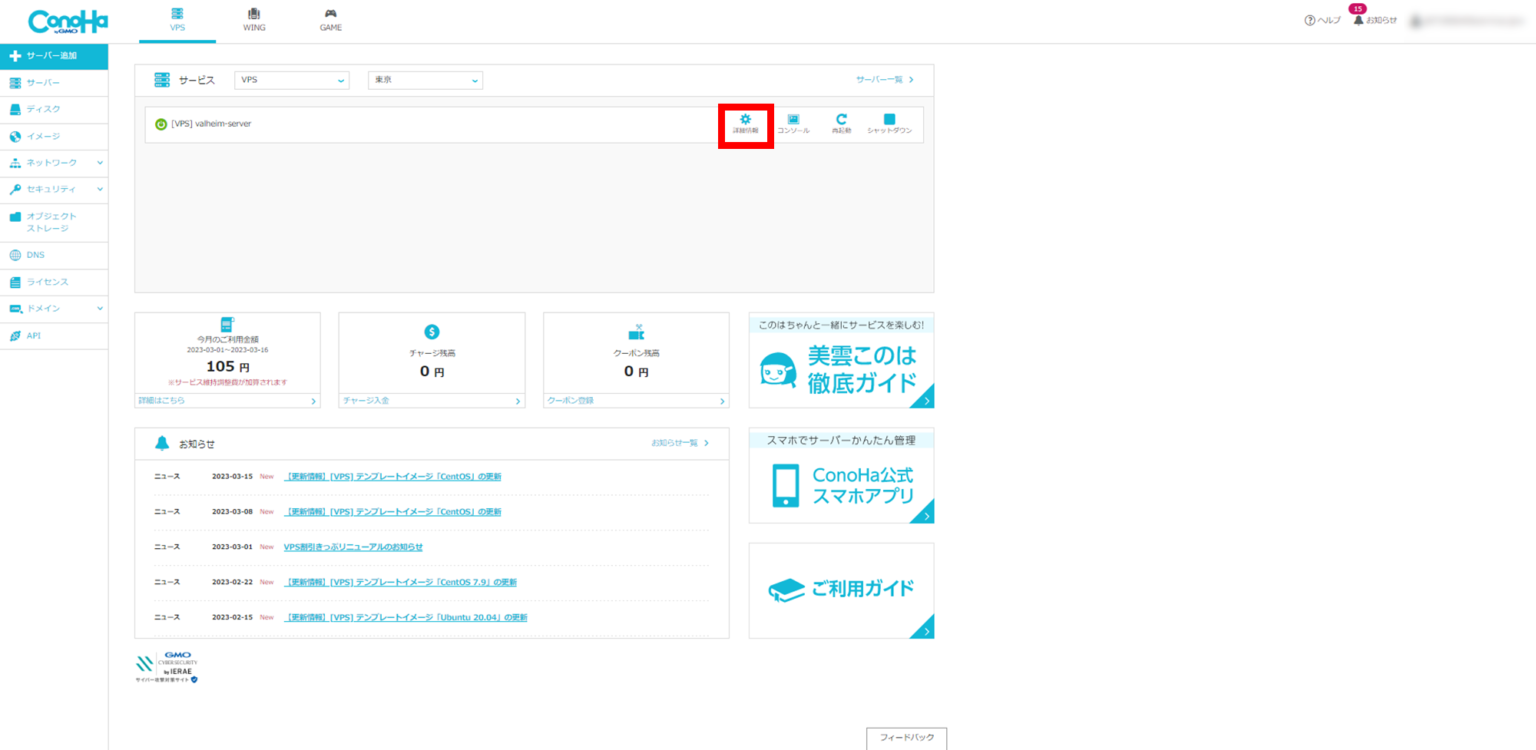Click the サーバー追加 button
This screenshot has width=1536, height=750.
click(x=54, y=56)
